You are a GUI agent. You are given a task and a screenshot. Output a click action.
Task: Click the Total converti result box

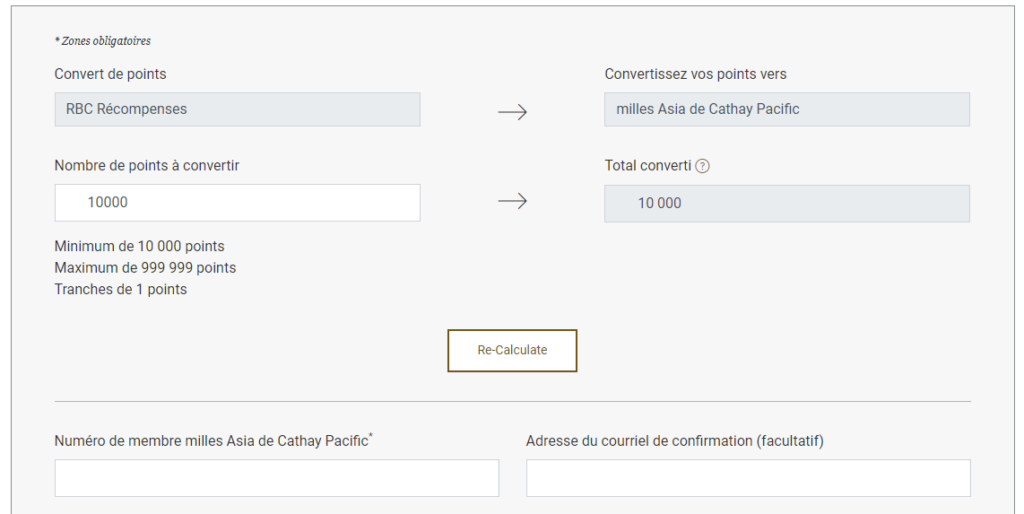(786, 203)
